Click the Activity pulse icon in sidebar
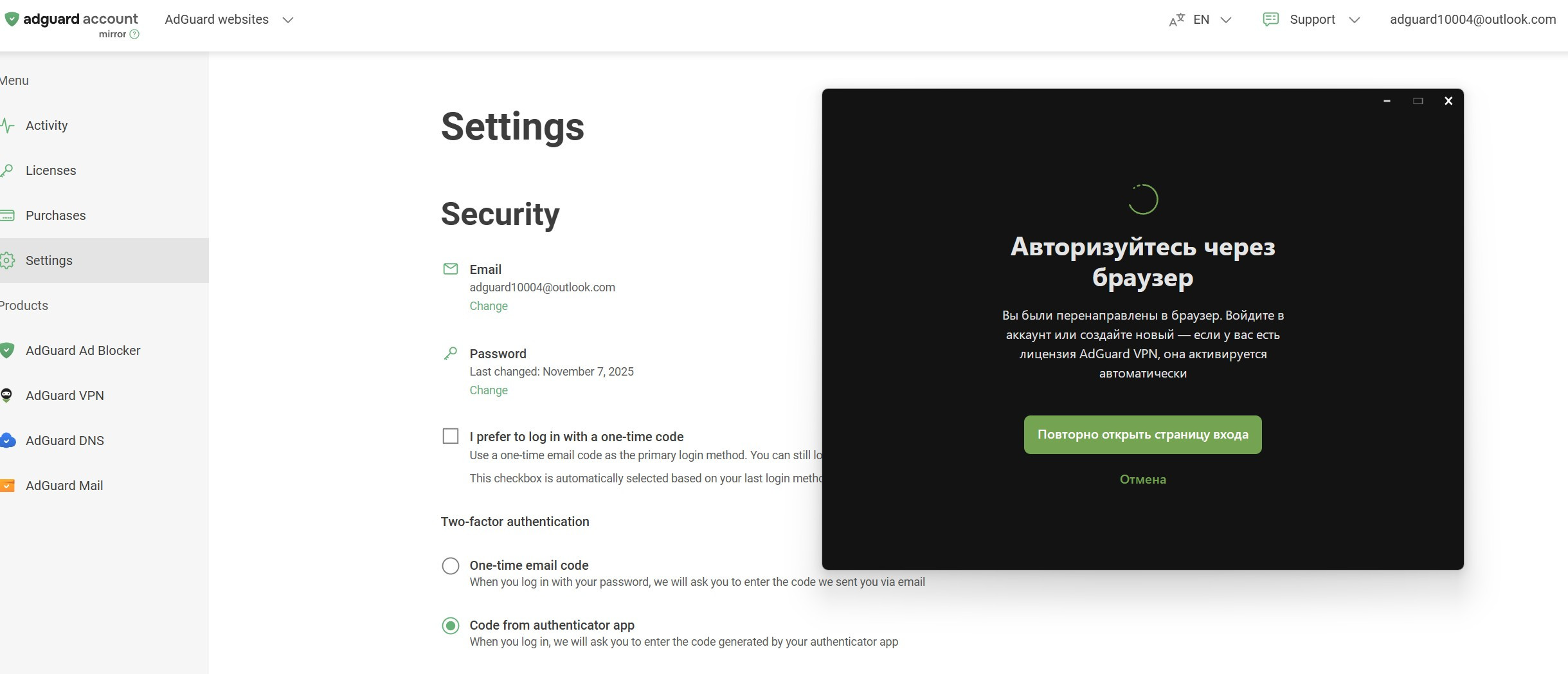 (7, 125)
